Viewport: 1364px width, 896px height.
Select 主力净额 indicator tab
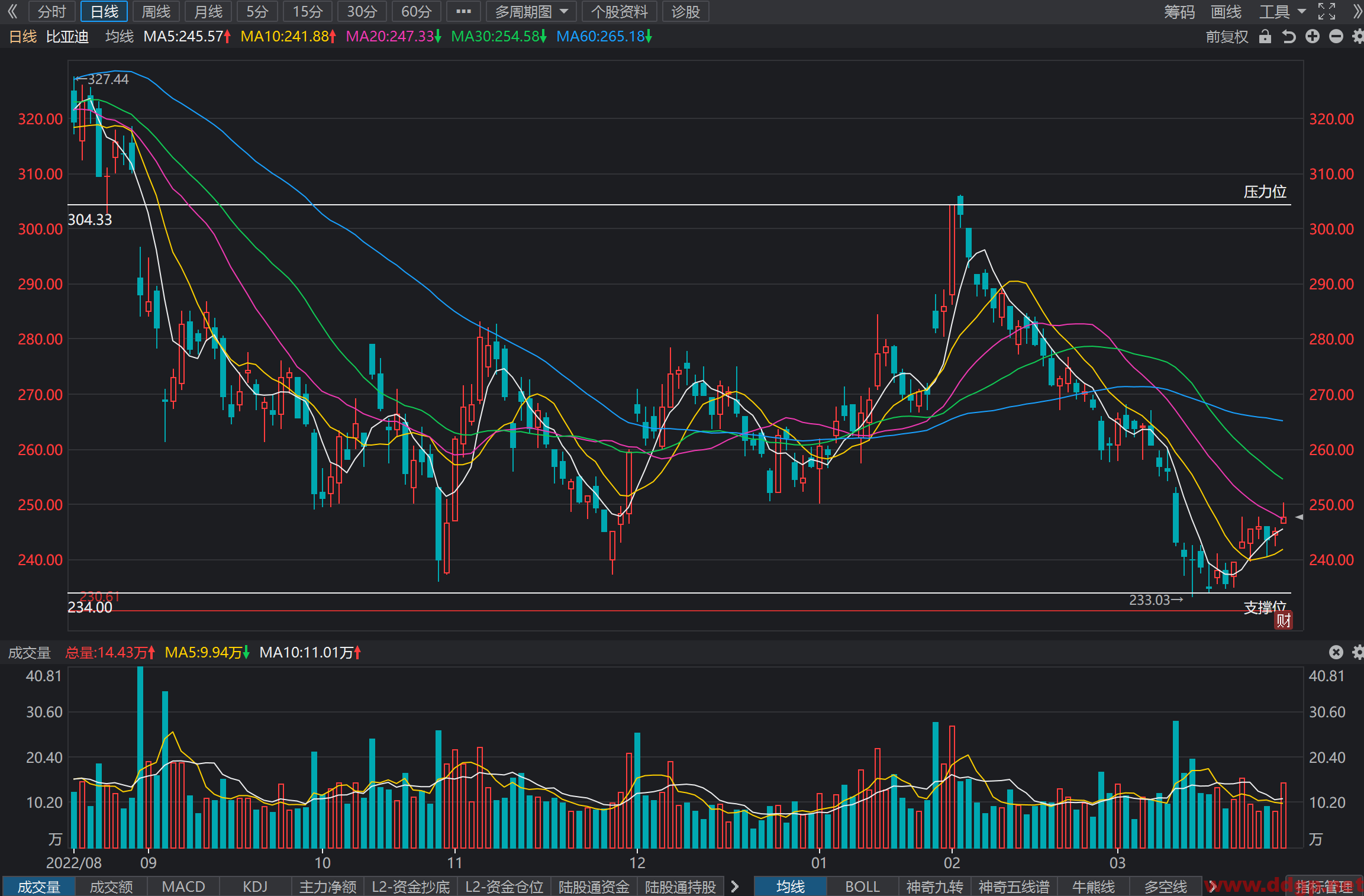pyautogui.click(x=328, y=887)
